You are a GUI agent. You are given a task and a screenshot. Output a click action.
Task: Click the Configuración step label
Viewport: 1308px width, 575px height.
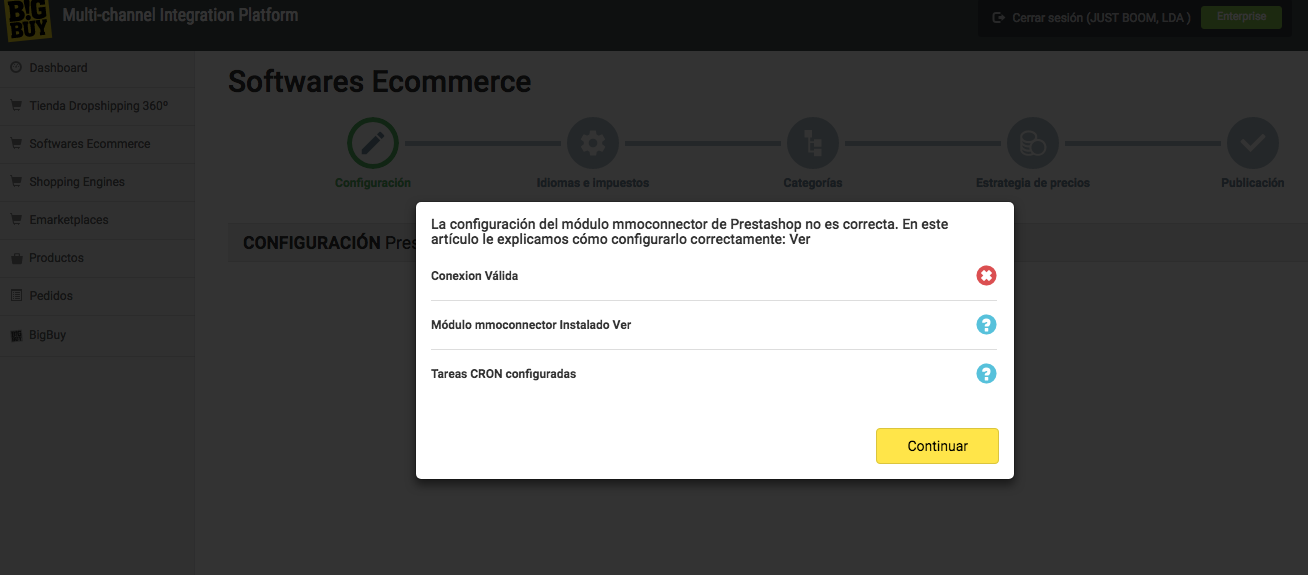(x=373, y=183)
